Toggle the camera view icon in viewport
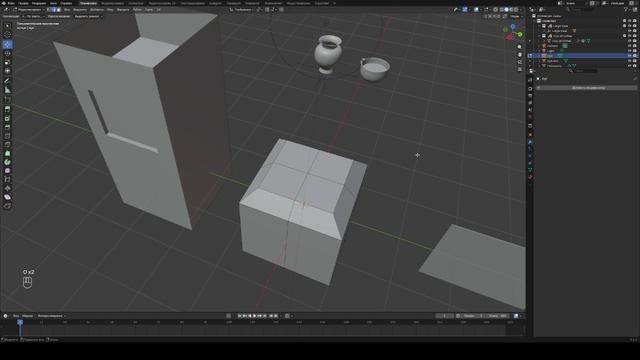Viewport: 640px width, 360px height. (520, 62)
